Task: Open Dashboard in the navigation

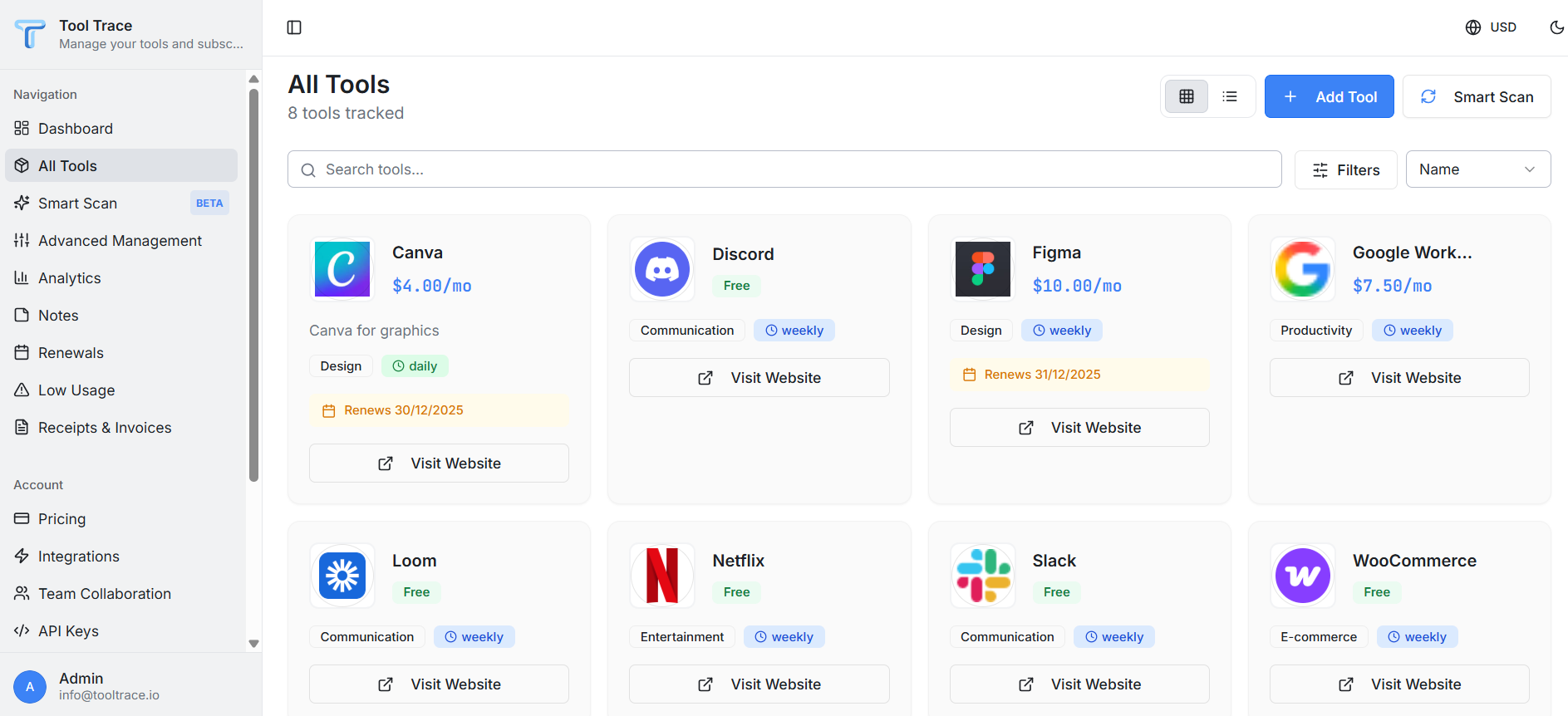Action: 76,129
